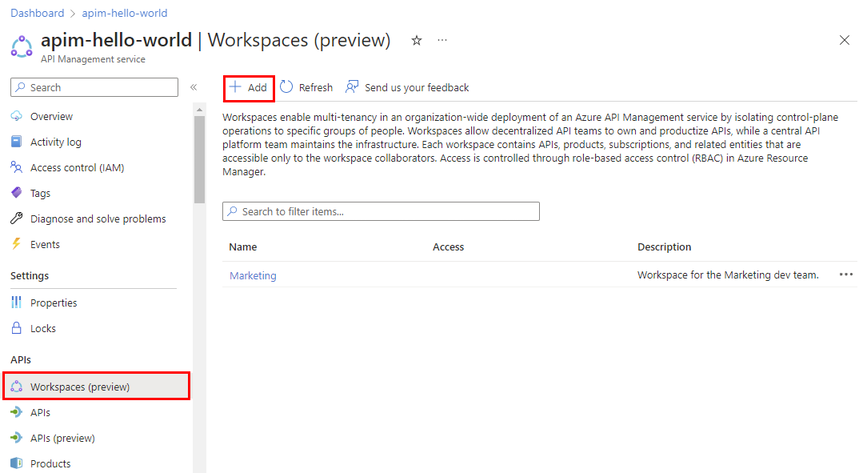
Task: Open the header more options ellipsis
Action: [x=442, y=40]
